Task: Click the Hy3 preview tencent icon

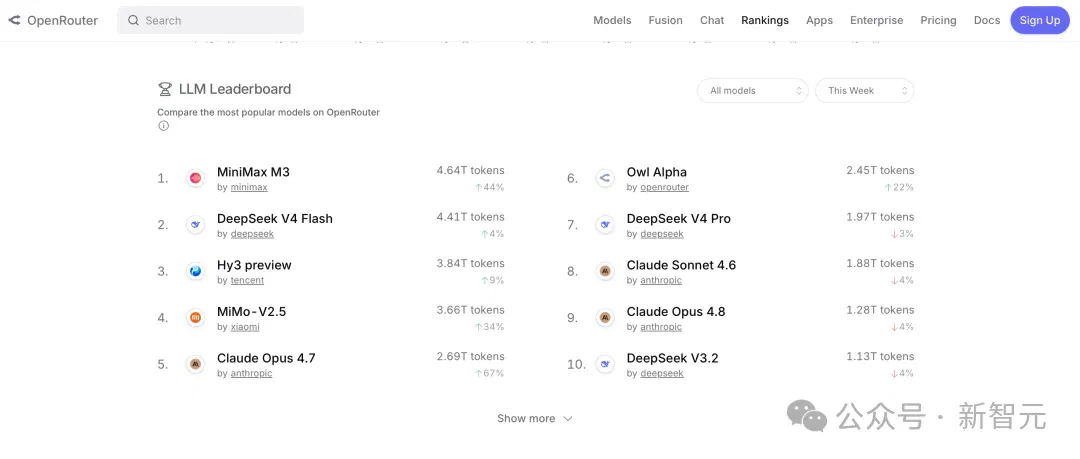Action: click(196, 272)
